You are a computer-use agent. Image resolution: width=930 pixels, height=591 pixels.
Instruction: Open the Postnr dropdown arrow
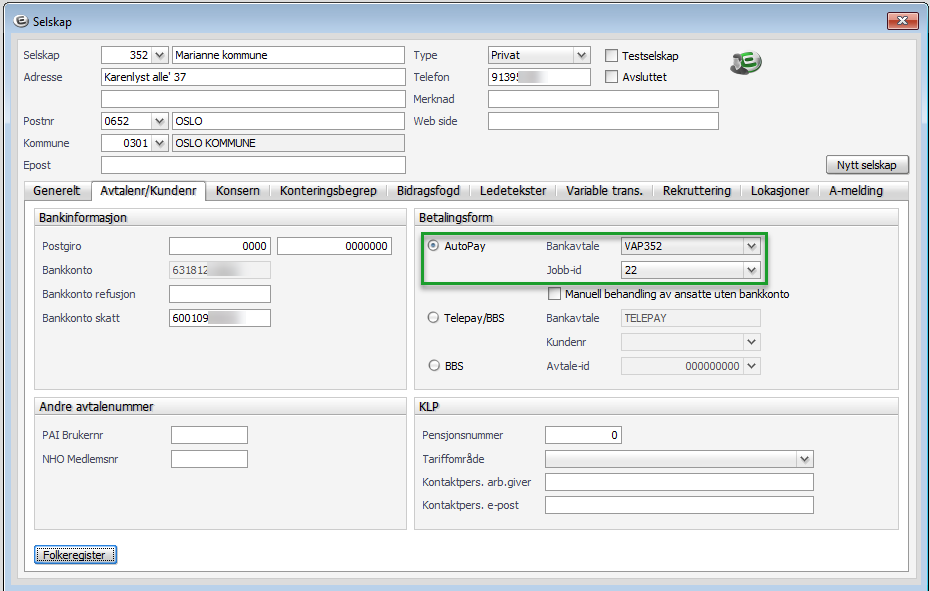point(160,121)
